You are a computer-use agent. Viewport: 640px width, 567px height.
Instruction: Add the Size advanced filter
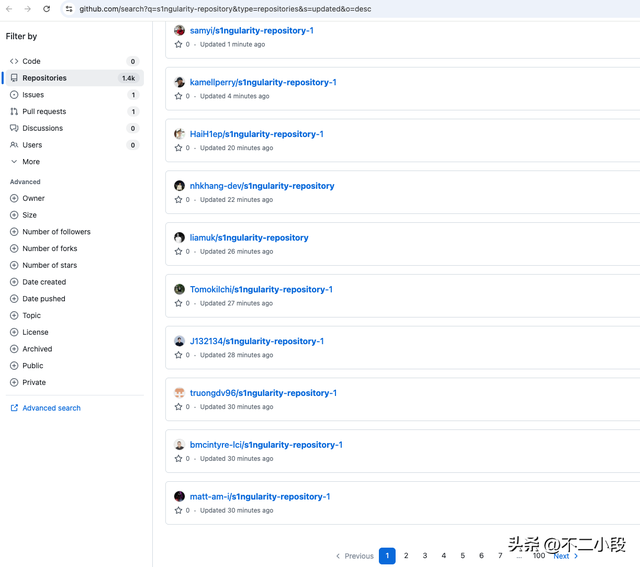(23, 215)
